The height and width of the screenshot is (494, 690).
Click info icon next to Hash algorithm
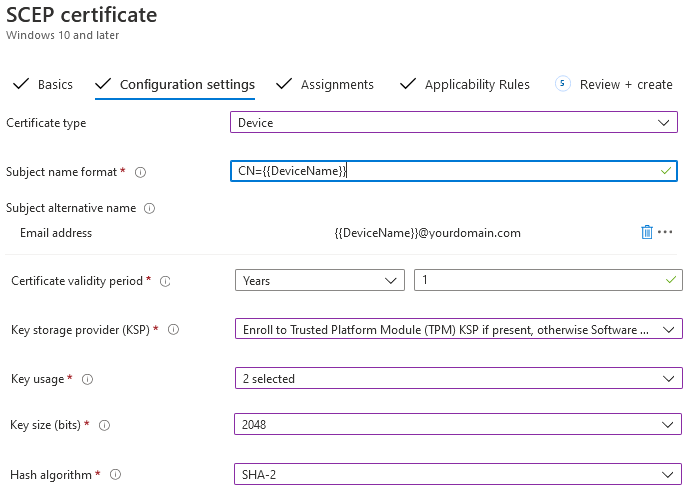click(115, 475)
